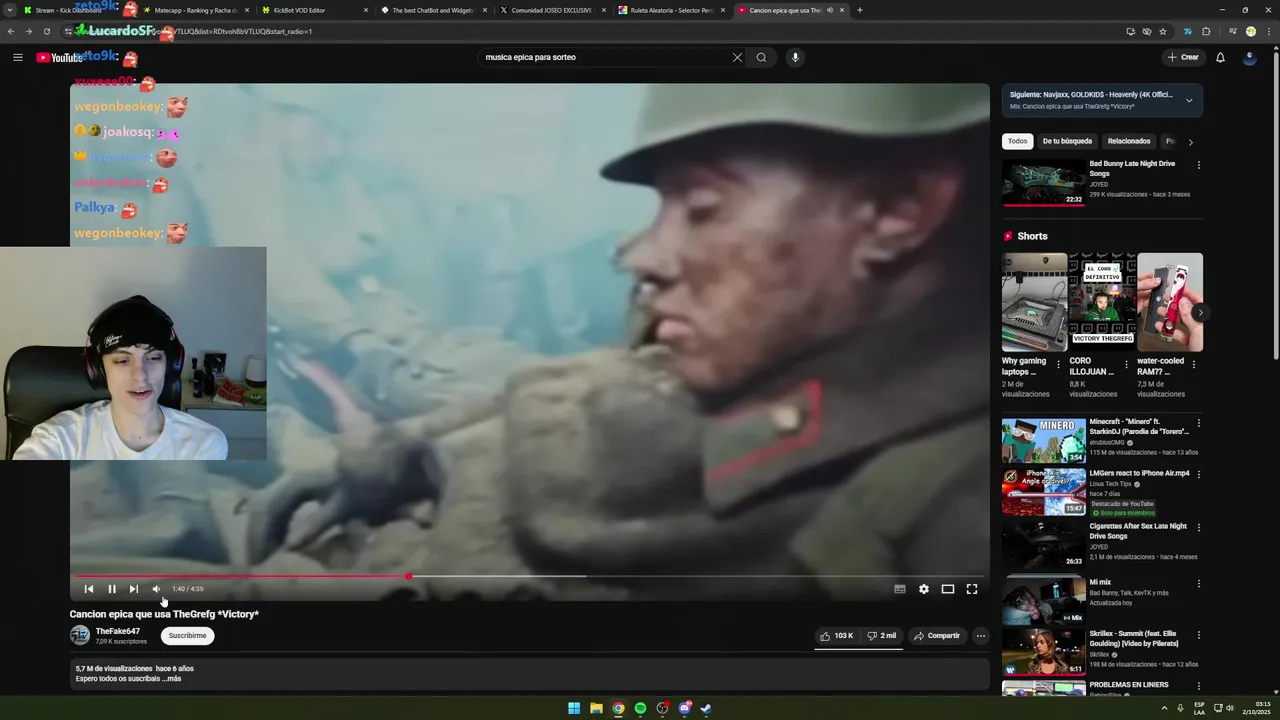Open player settings gear

click(924, 589)
